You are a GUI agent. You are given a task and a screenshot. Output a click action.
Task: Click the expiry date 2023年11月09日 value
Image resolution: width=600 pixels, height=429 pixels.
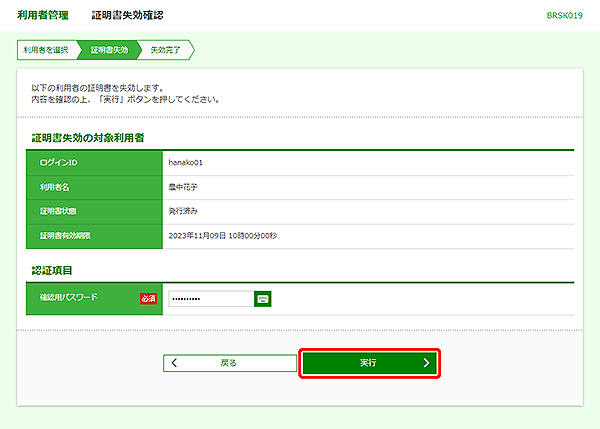(223, 236)
